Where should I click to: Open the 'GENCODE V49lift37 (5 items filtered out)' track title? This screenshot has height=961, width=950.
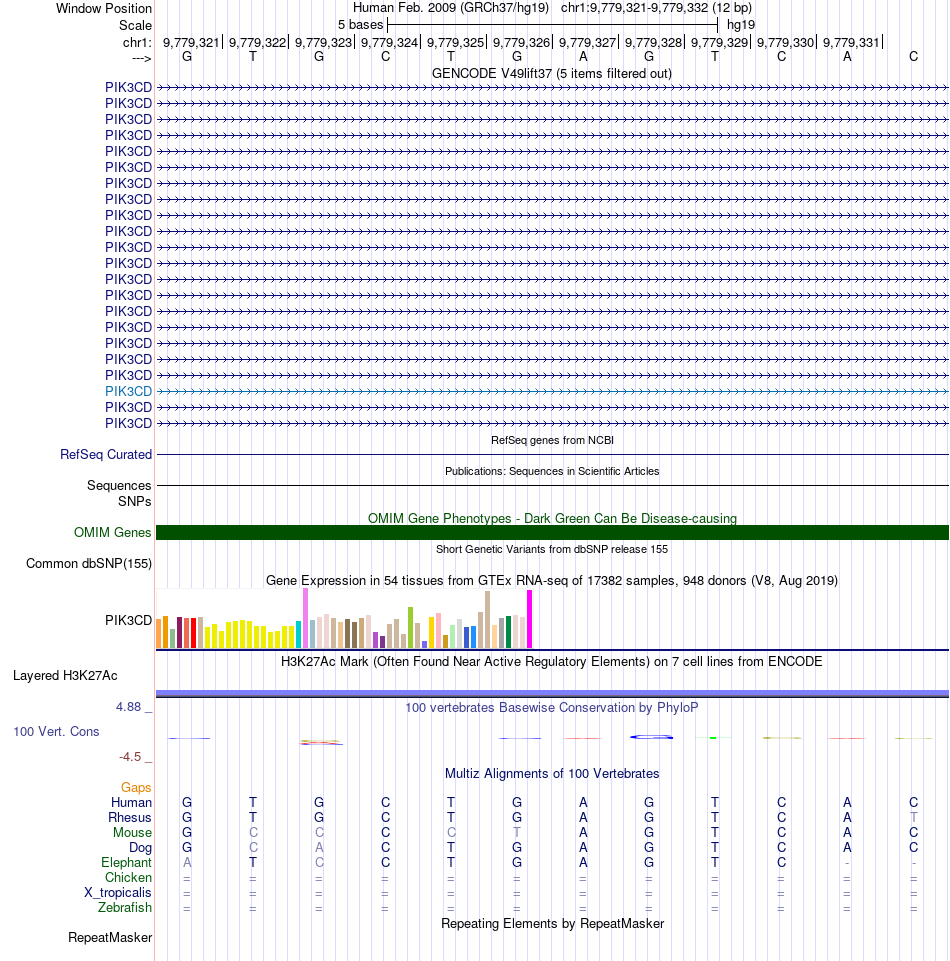(x=552, y=74)
